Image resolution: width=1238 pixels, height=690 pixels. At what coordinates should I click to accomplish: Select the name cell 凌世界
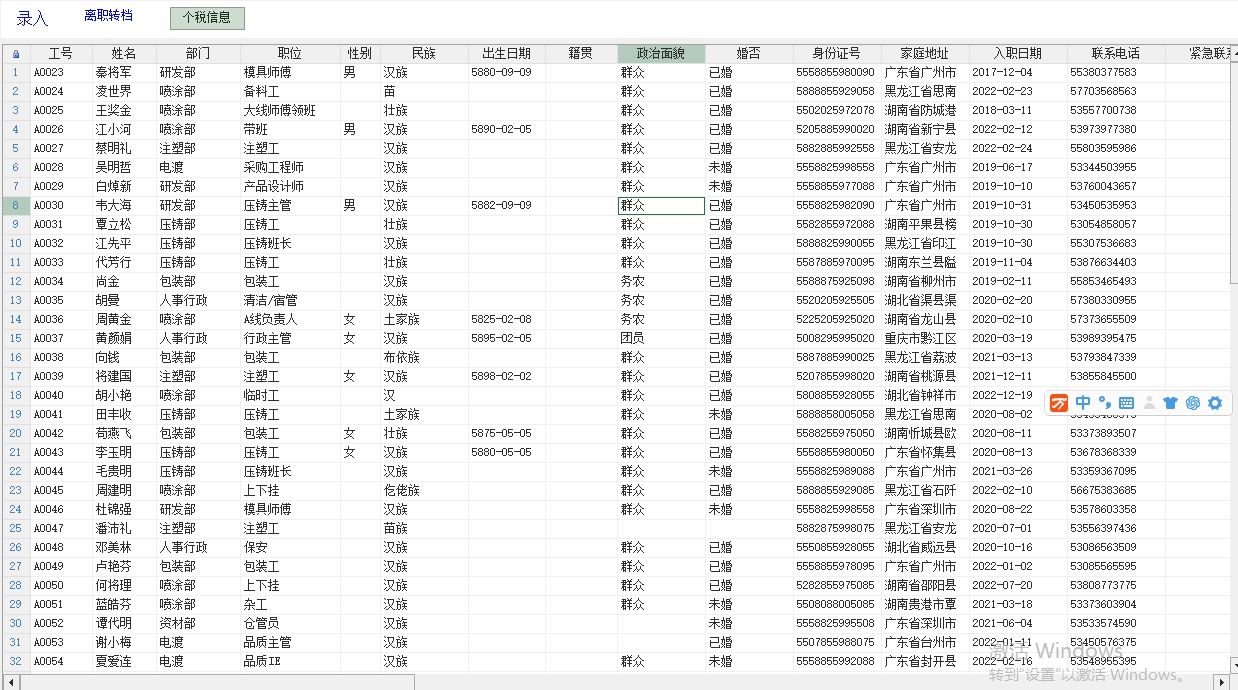124,92
